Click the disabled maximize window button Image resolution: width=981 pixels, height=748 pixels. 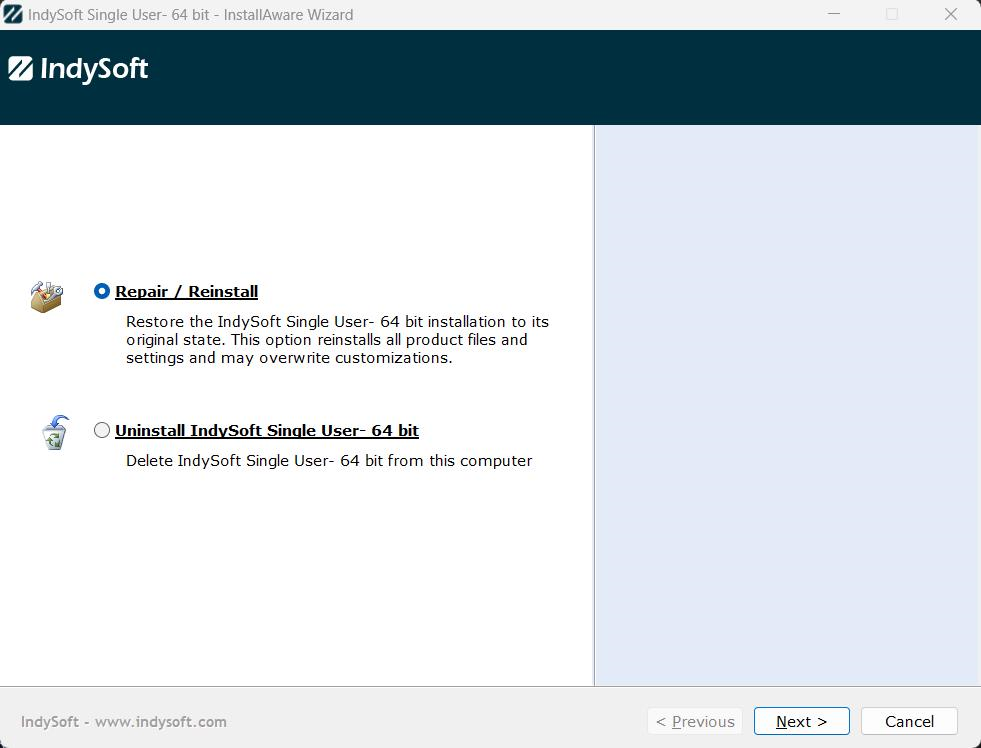tap(892, 14)
